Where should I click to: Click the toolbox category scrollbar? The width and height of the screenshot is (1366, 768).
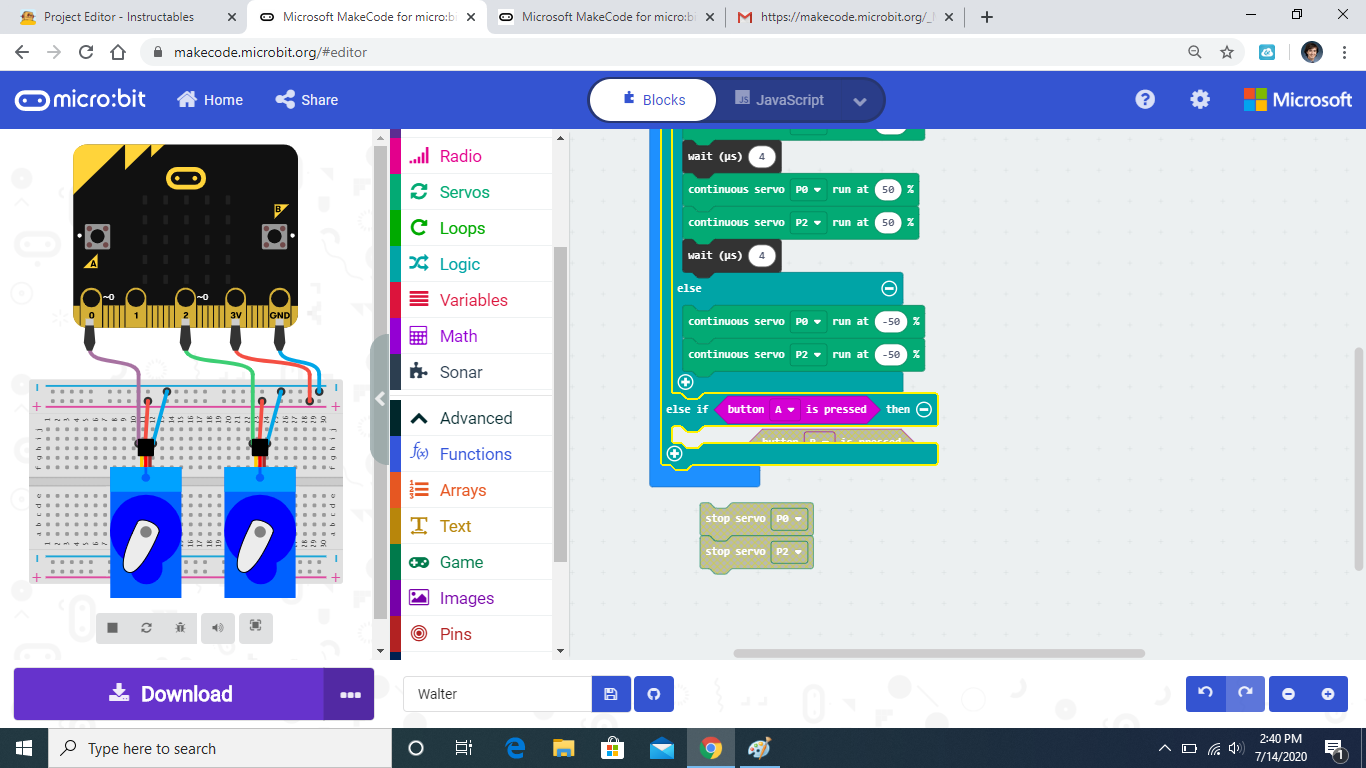(x=560, y=404)
